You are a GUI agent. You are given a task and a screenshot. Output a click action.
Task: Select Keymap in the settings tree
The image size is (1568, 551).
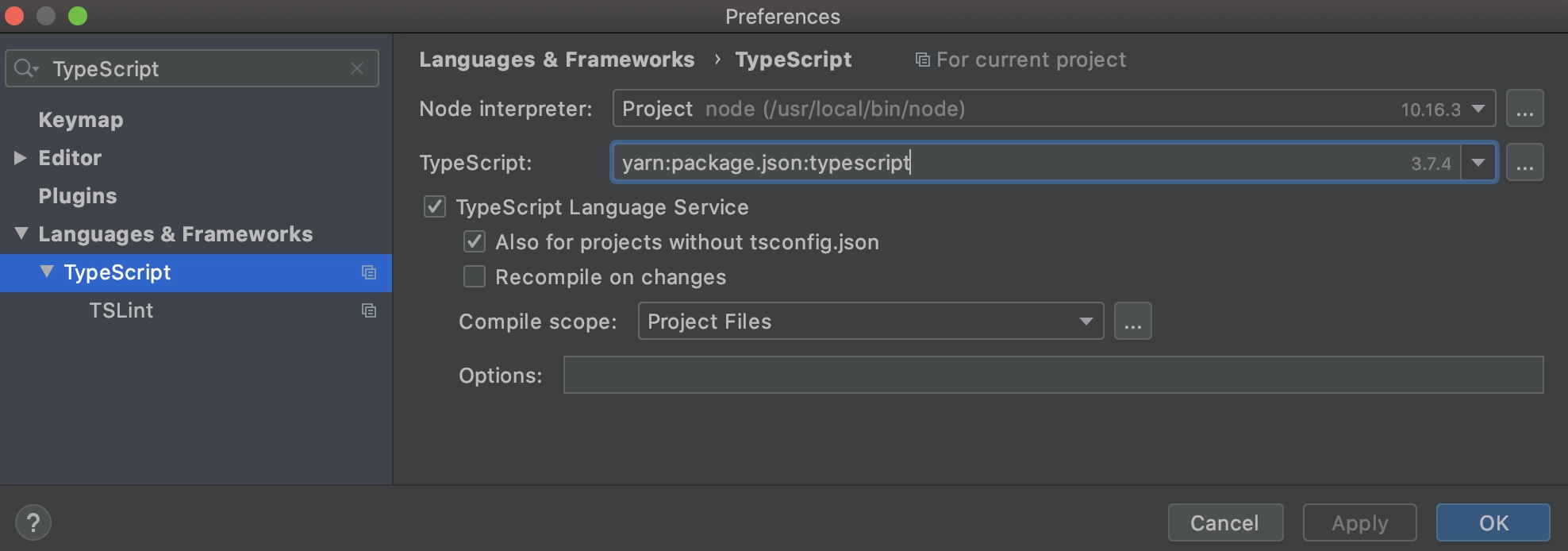click(81, 120)
